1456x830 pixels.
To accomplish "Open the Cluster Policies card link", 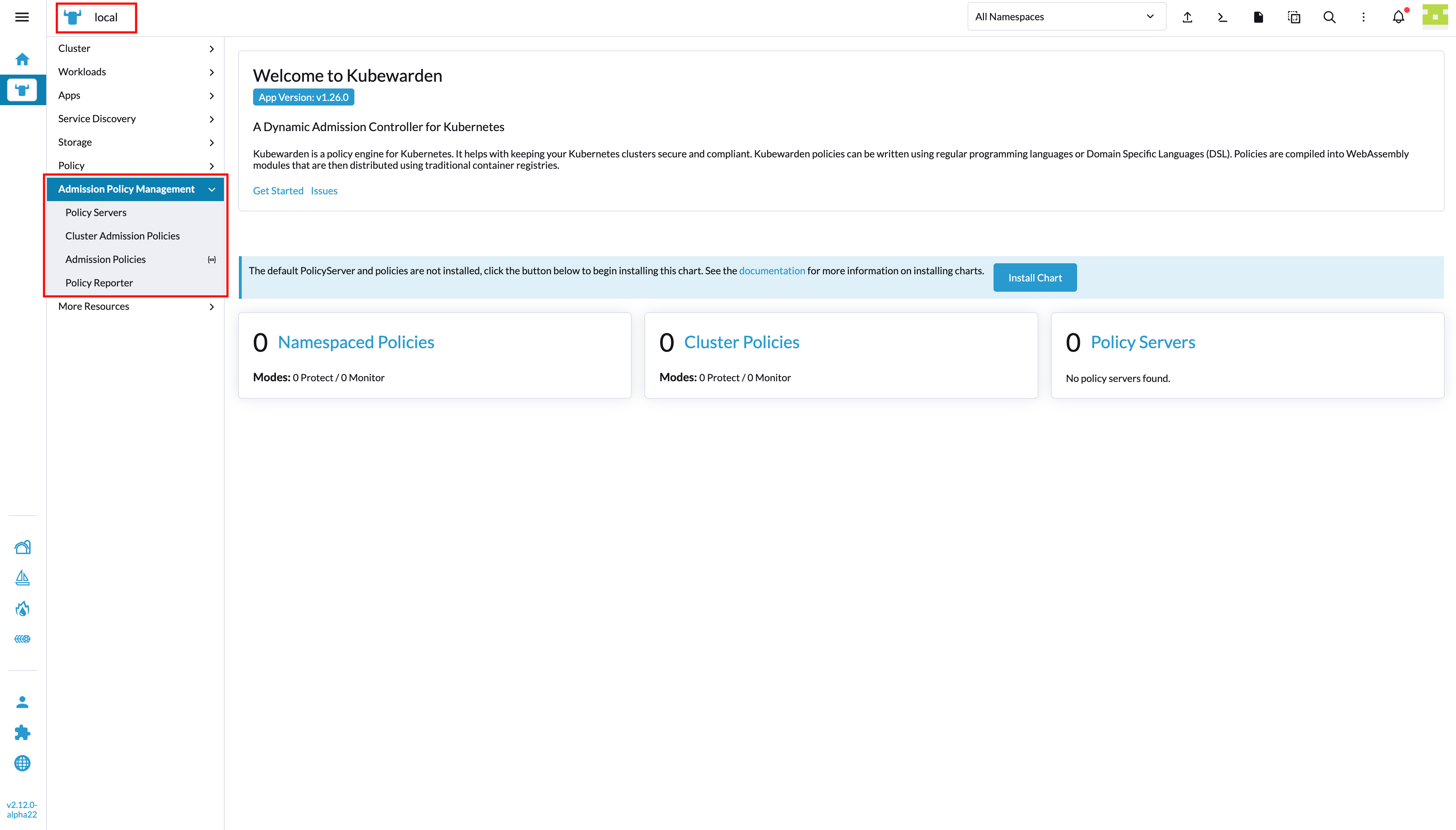I will pyautogui.click(x=742, y=342).
